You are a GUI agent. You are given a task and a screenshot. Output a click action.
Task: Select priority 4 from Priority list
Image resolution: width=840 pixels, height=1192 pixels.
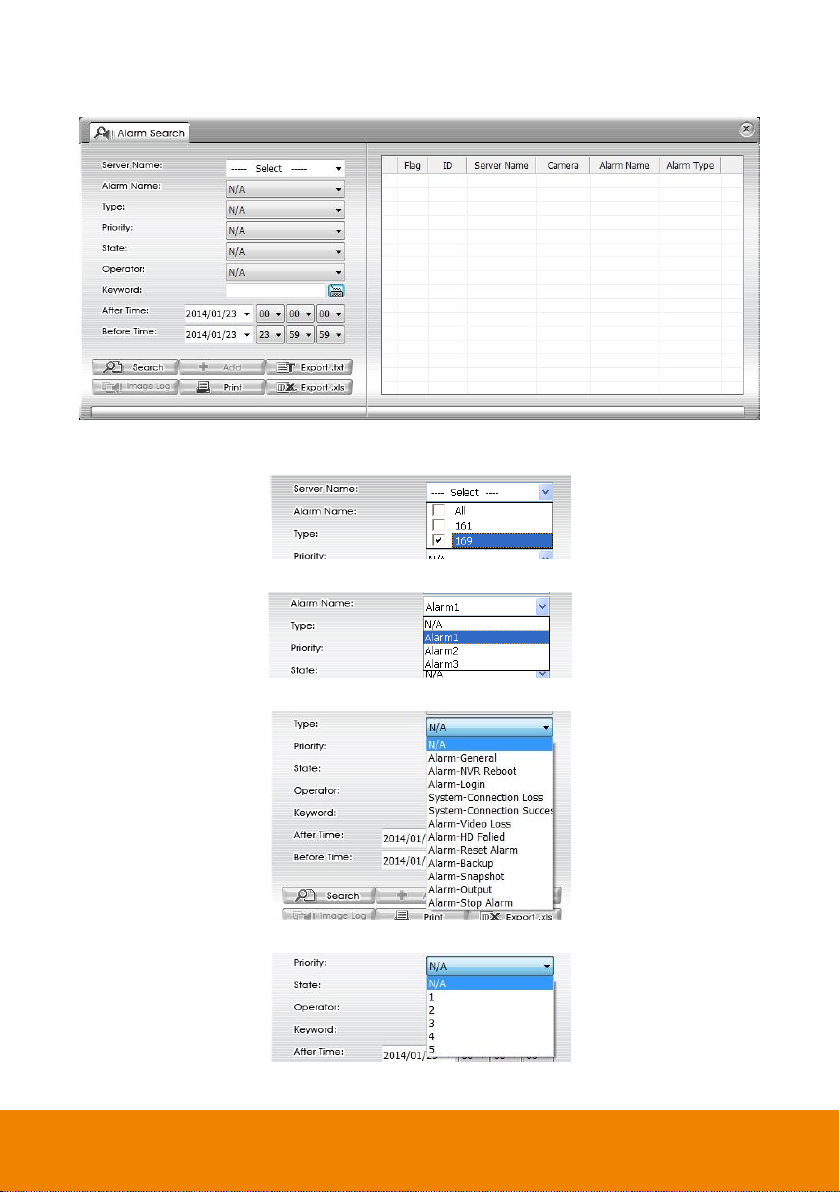(x=490, y=1036)
